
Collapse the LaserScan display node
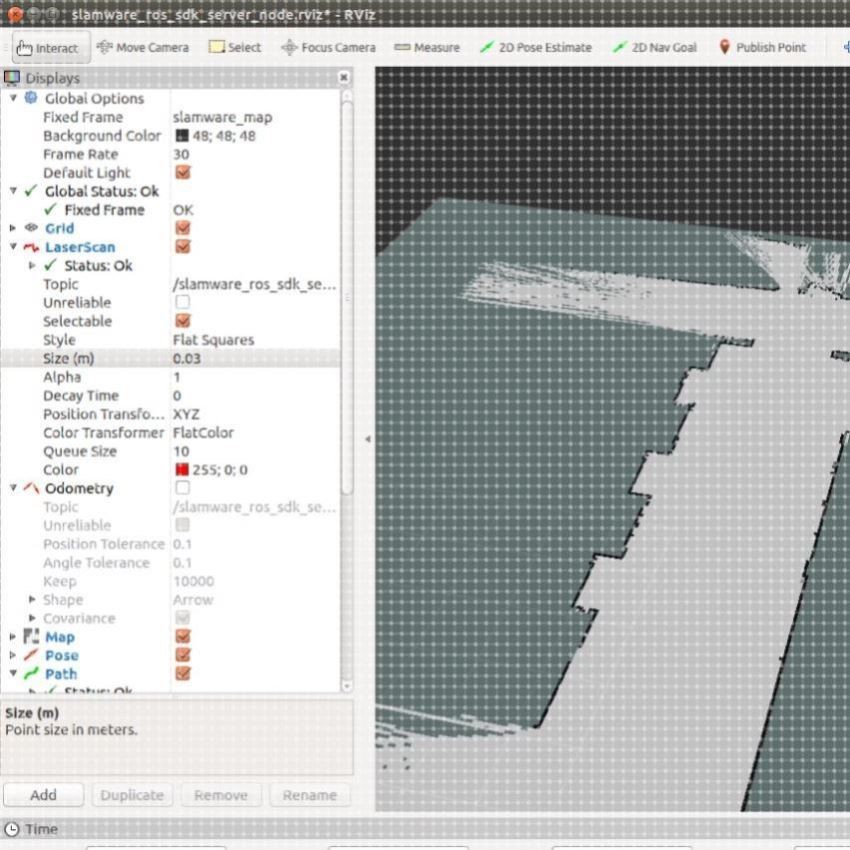tap(13, 247)
